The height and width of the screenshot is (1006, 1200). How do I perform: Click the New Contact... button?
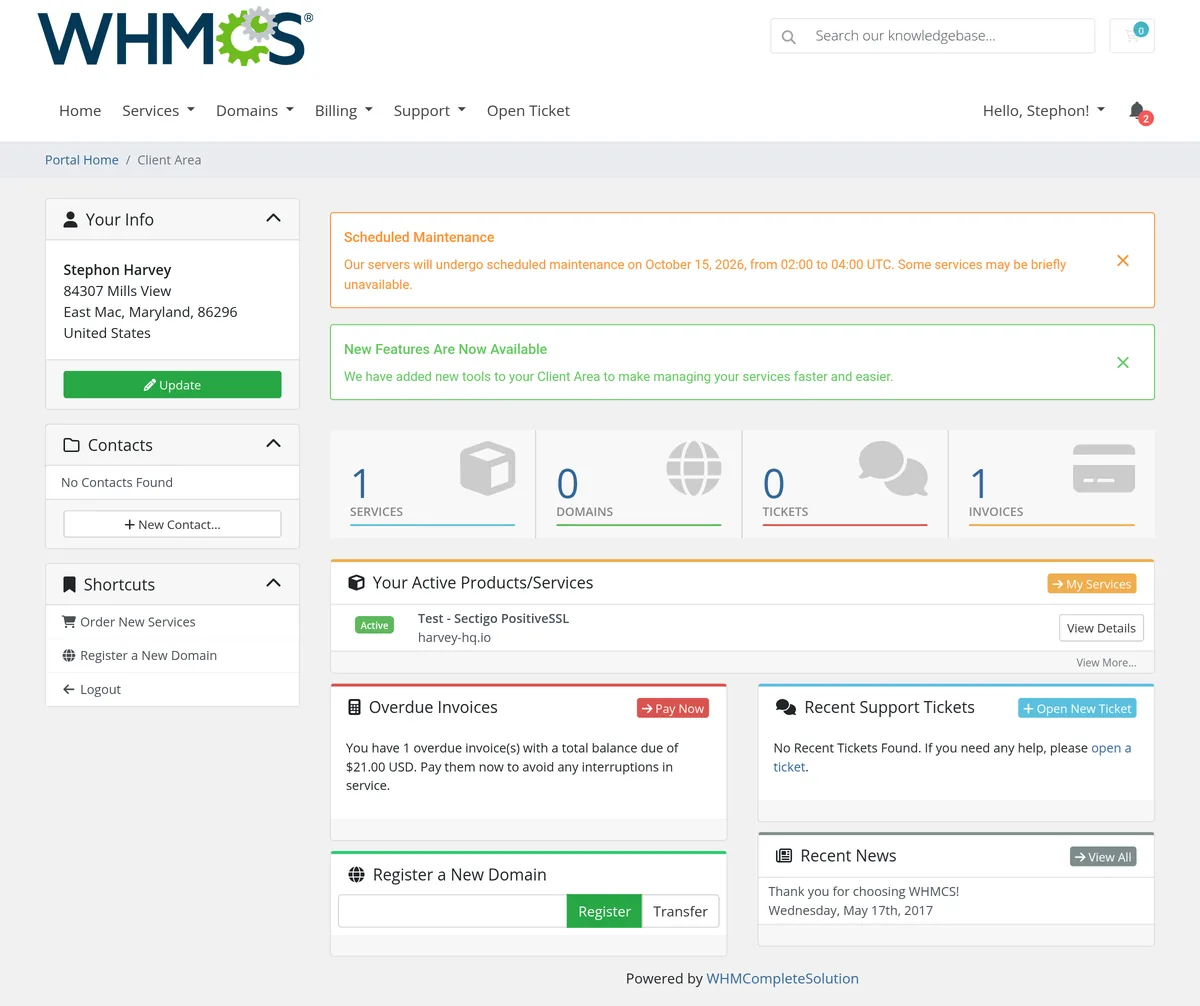(x=172, y=524)
